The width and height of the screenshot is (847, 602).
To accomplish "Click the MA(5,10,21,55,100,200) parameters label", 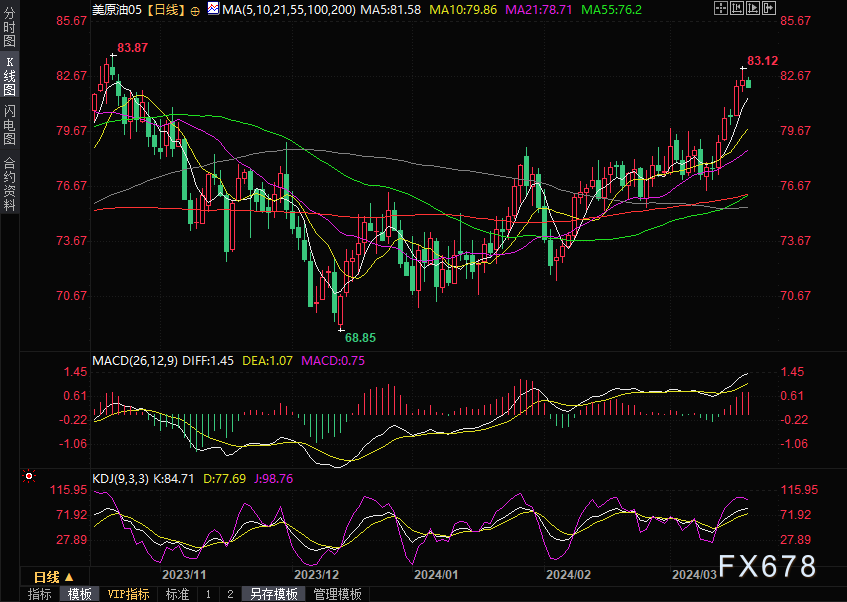I will (289, 10).
